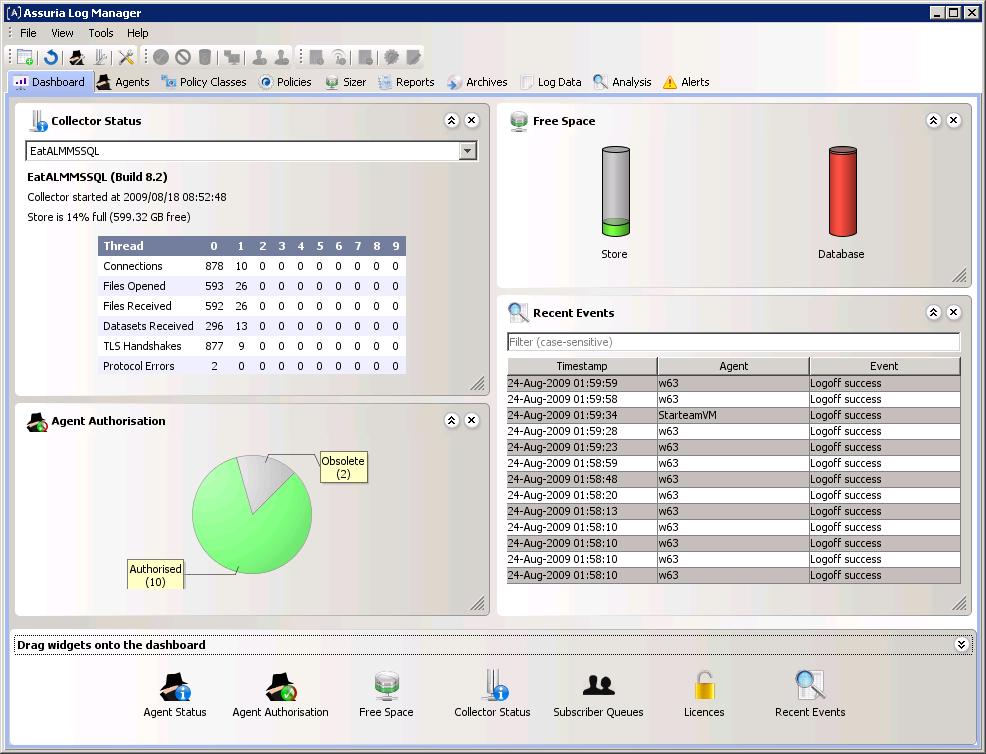Open the collector selection dropdown

tap(467, 151)
